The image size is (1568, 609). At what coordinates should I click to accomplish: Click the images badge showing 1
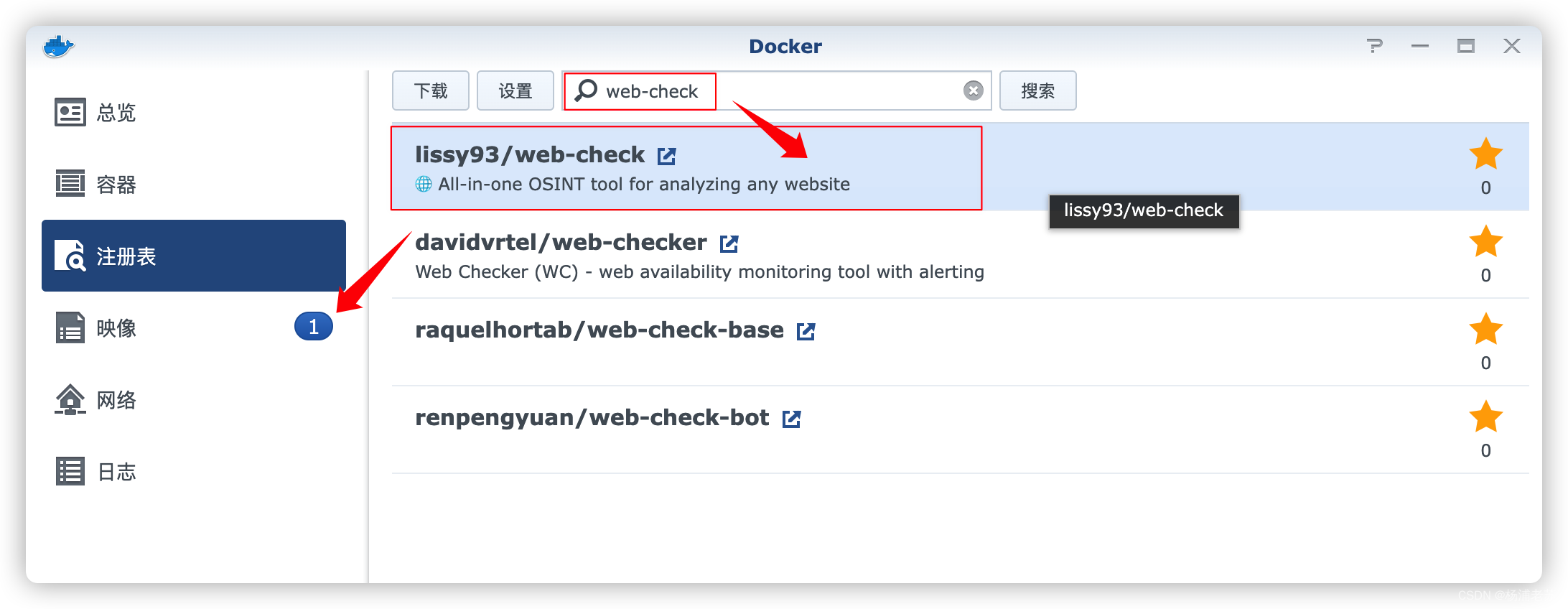point(313,326)
